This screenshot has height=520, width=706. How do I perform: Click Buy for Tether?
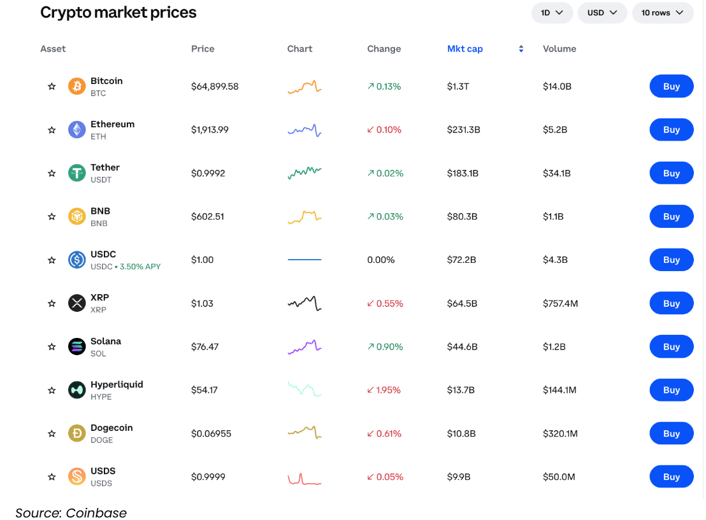click(671, 173)
